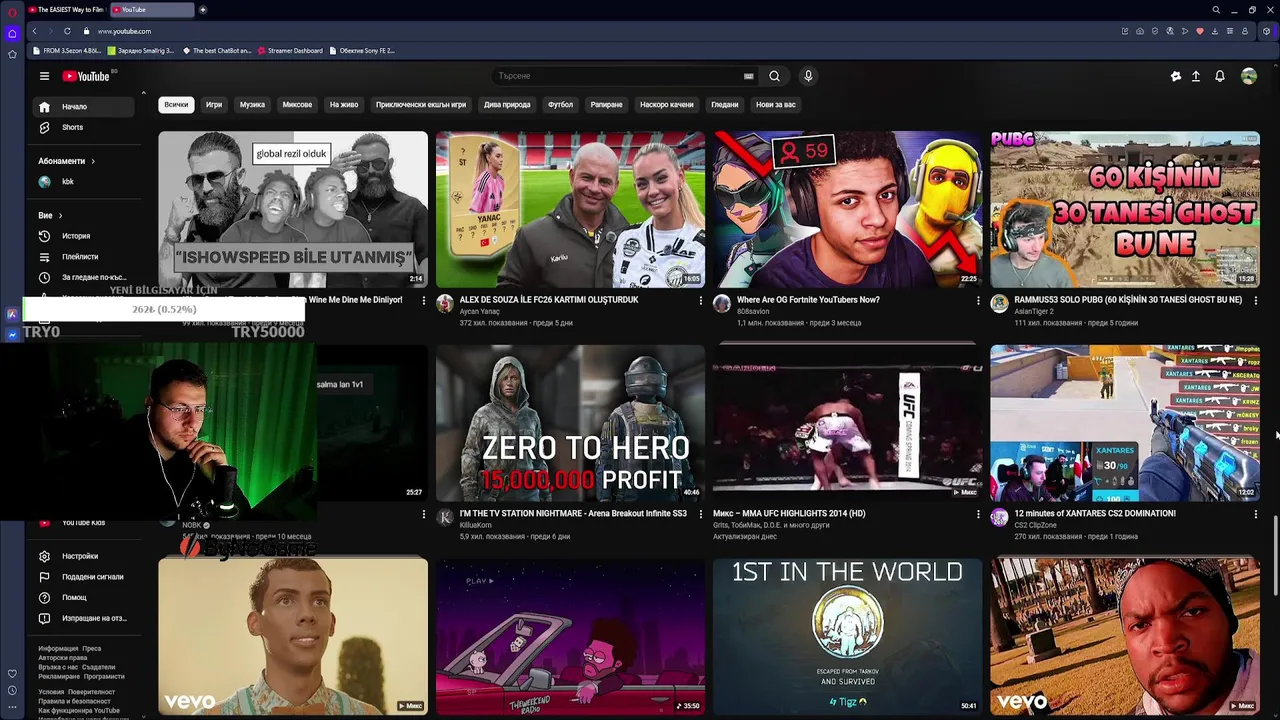The image size is (1280, 720).
Task: Open browser downloads icon
Action: coord(1215,31)
